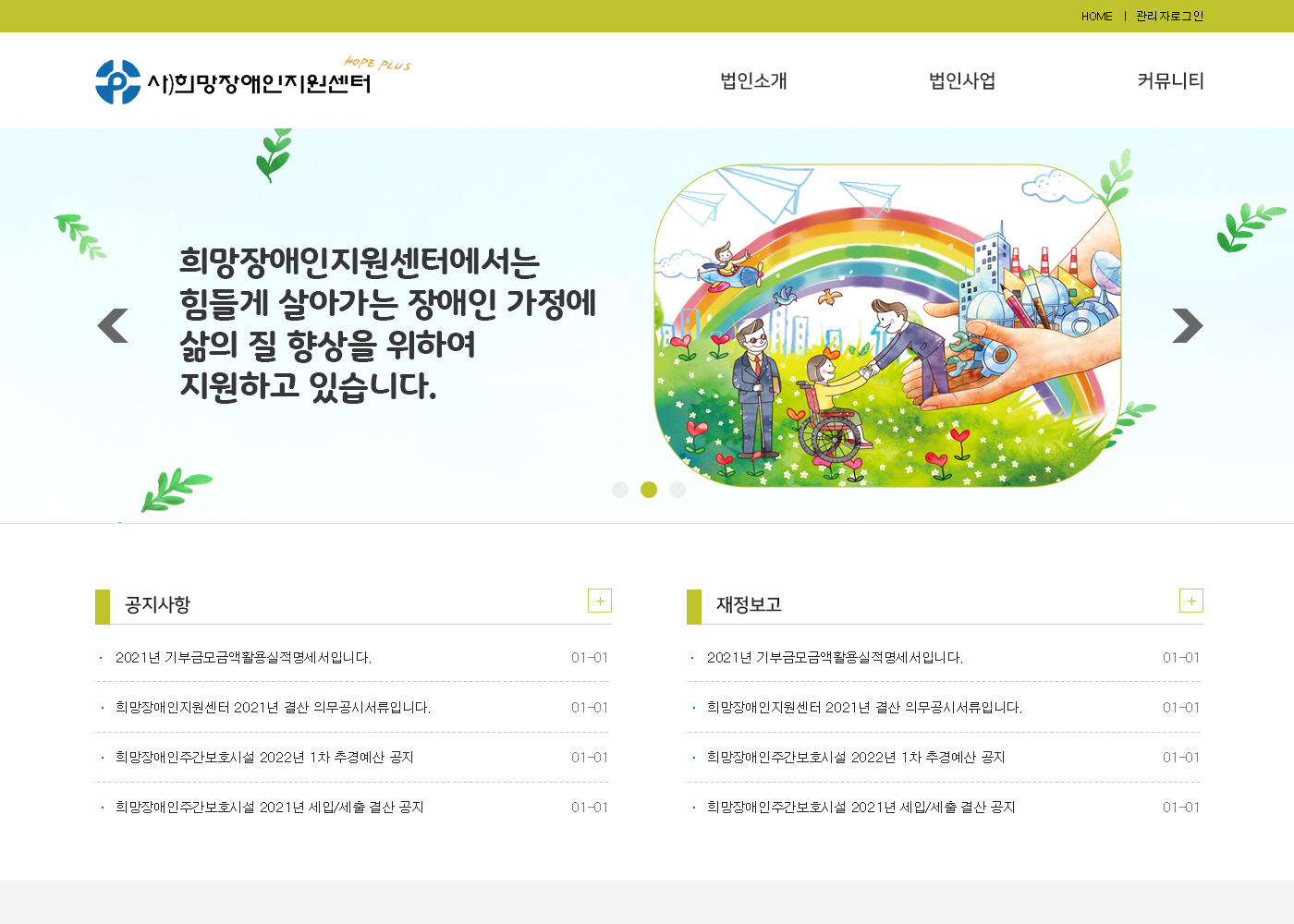Open 재정보고 post about 2021년 기부금모금액활용실적명세서
1294x924 pixels.
[835, 658]
